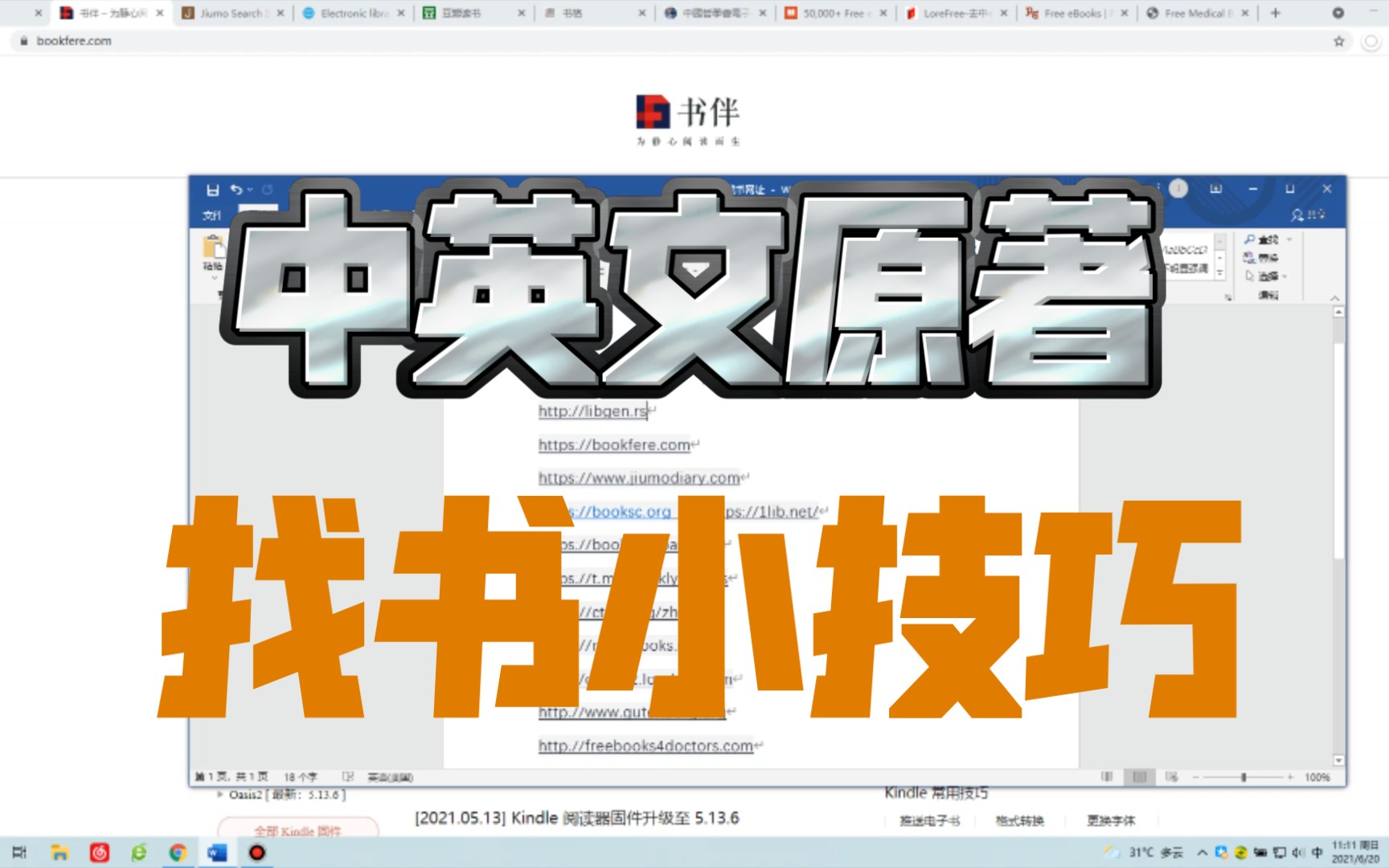Open the Undo history dropdown arrow
The height and width of the screenshot is (868, 1389).
[250, 190]
